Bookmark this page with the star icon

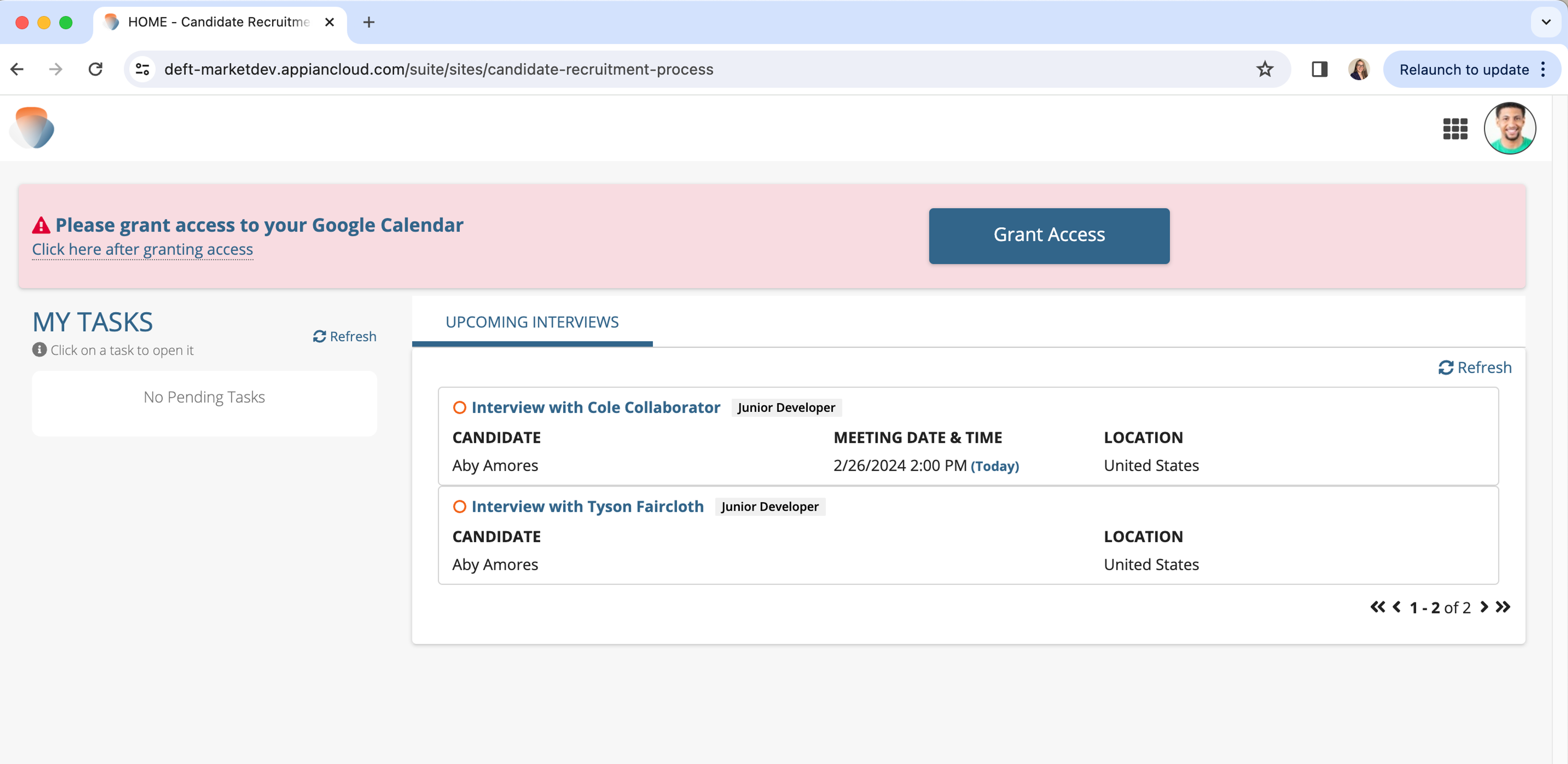tap(1264, 69)
